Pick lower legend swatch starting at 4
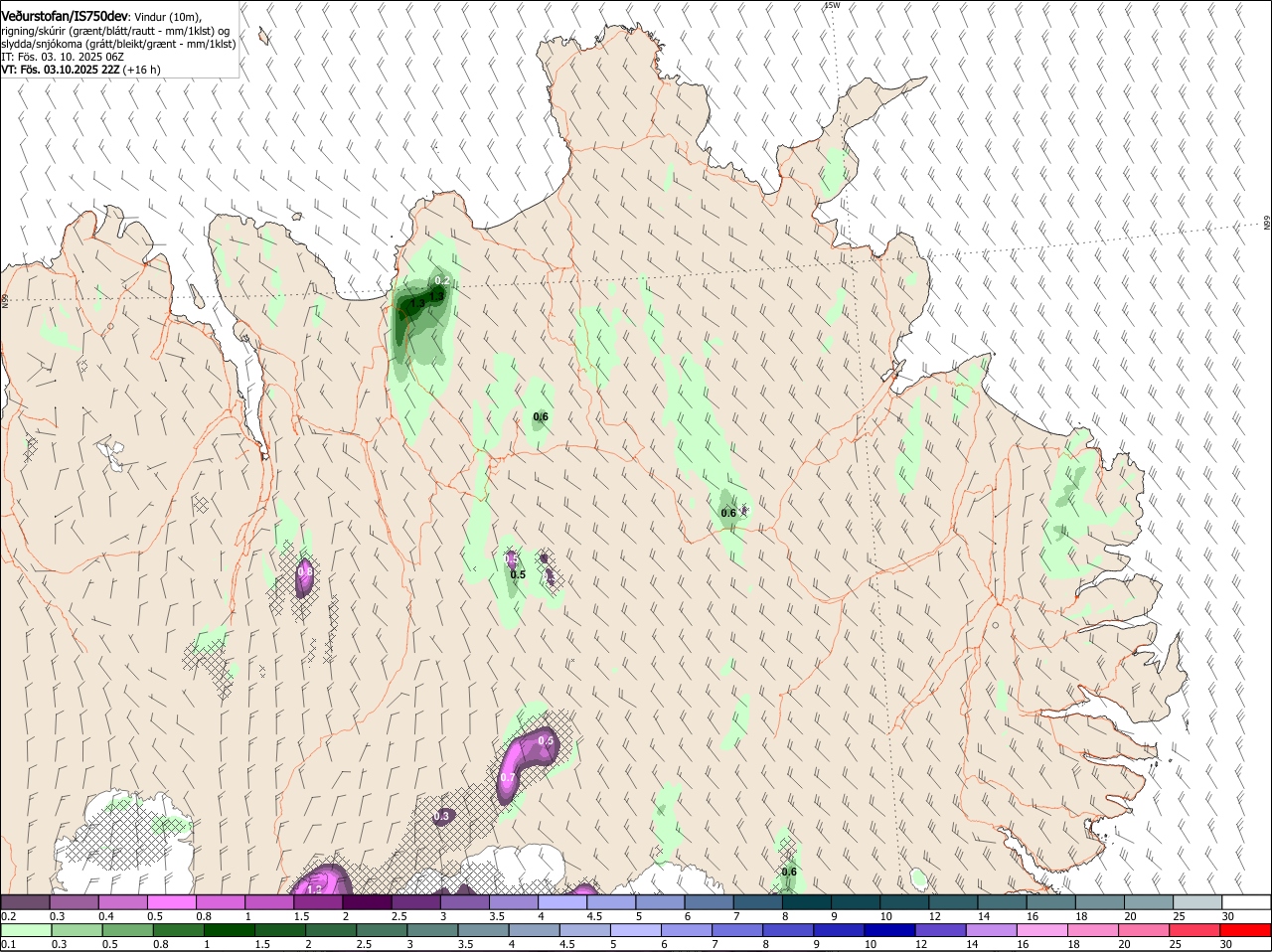 (534, 929)
